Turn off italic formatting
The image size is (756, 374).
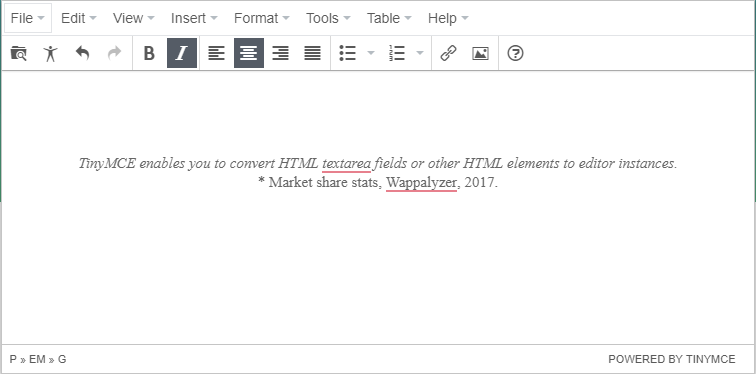point(182,53)
